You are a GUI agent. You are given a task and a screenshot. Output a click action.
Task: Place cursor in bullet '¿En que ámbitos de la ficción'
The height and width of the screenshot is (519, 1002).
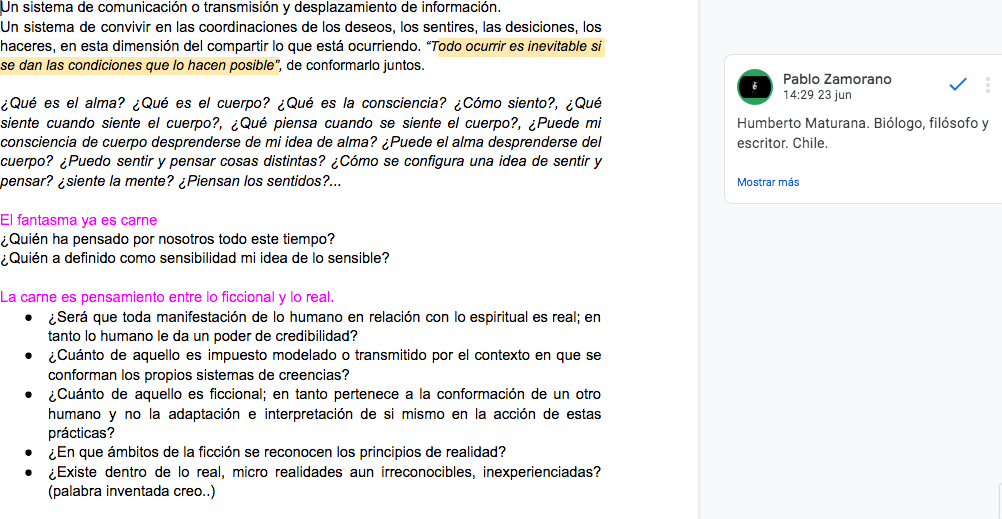point(277,451)
